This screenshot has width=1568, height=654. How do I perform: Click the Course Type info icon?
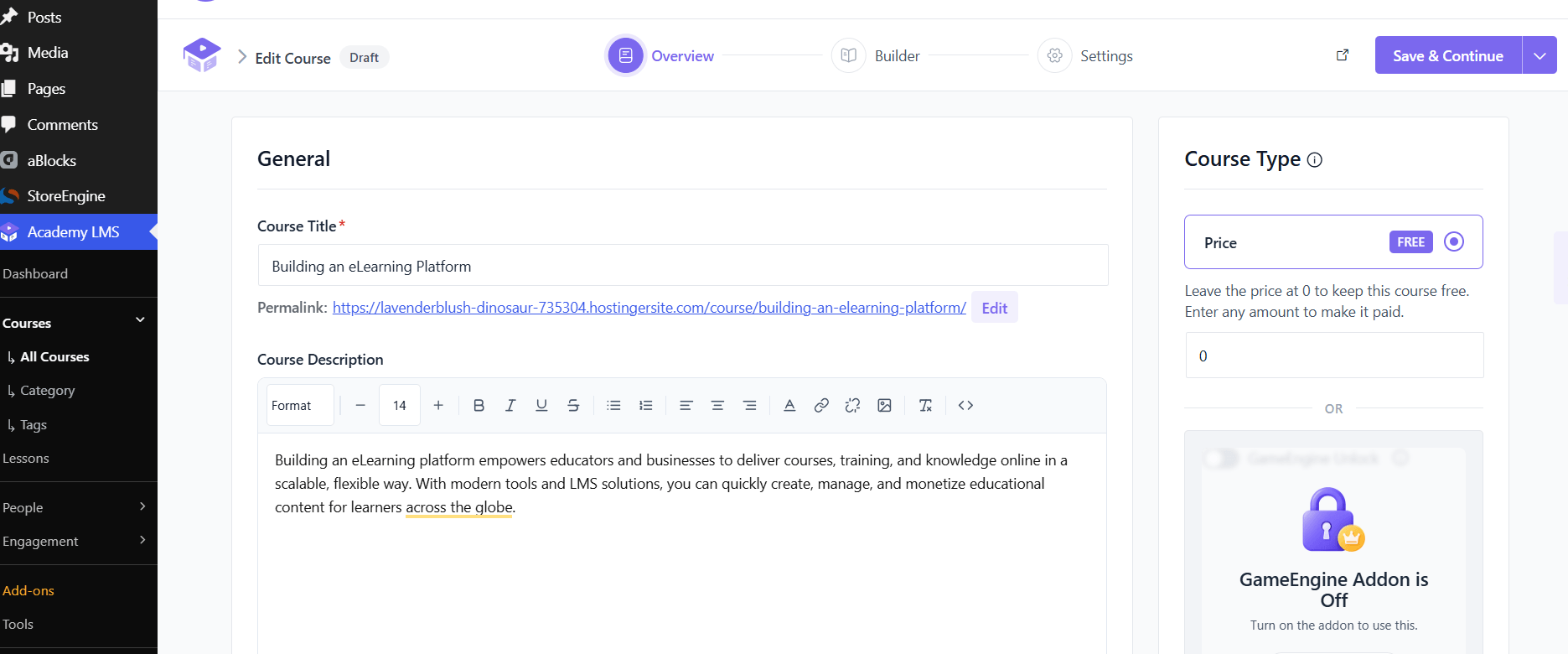(x=1315, y=159)
